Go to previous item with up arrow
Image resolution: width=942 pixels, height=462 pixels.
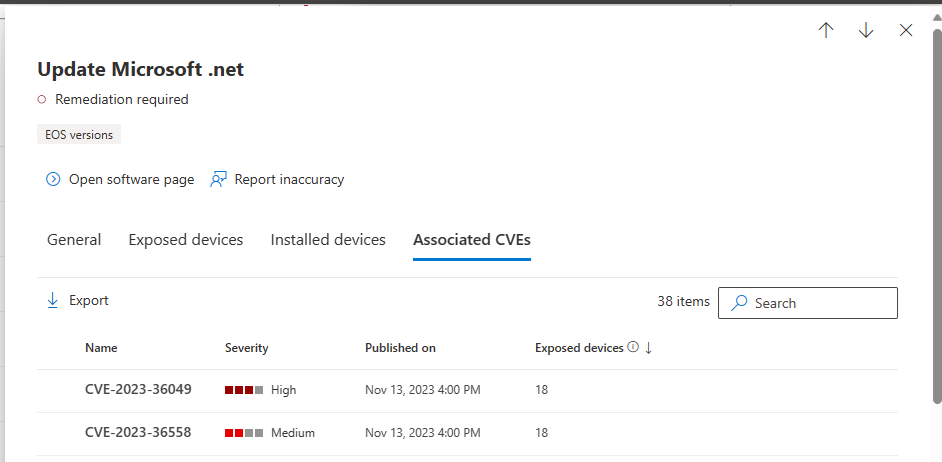(x=826, y=30)
